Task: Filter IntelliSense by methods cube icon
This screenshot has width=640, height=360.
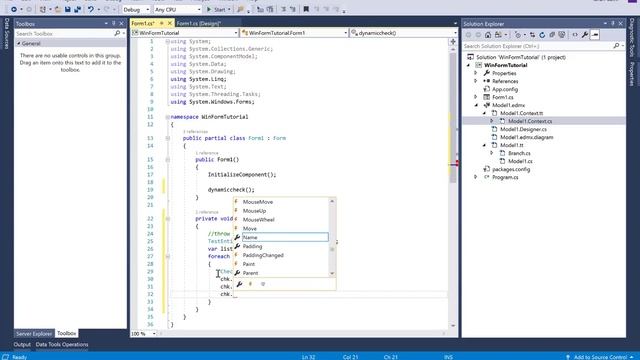Action: pos(263,284)
